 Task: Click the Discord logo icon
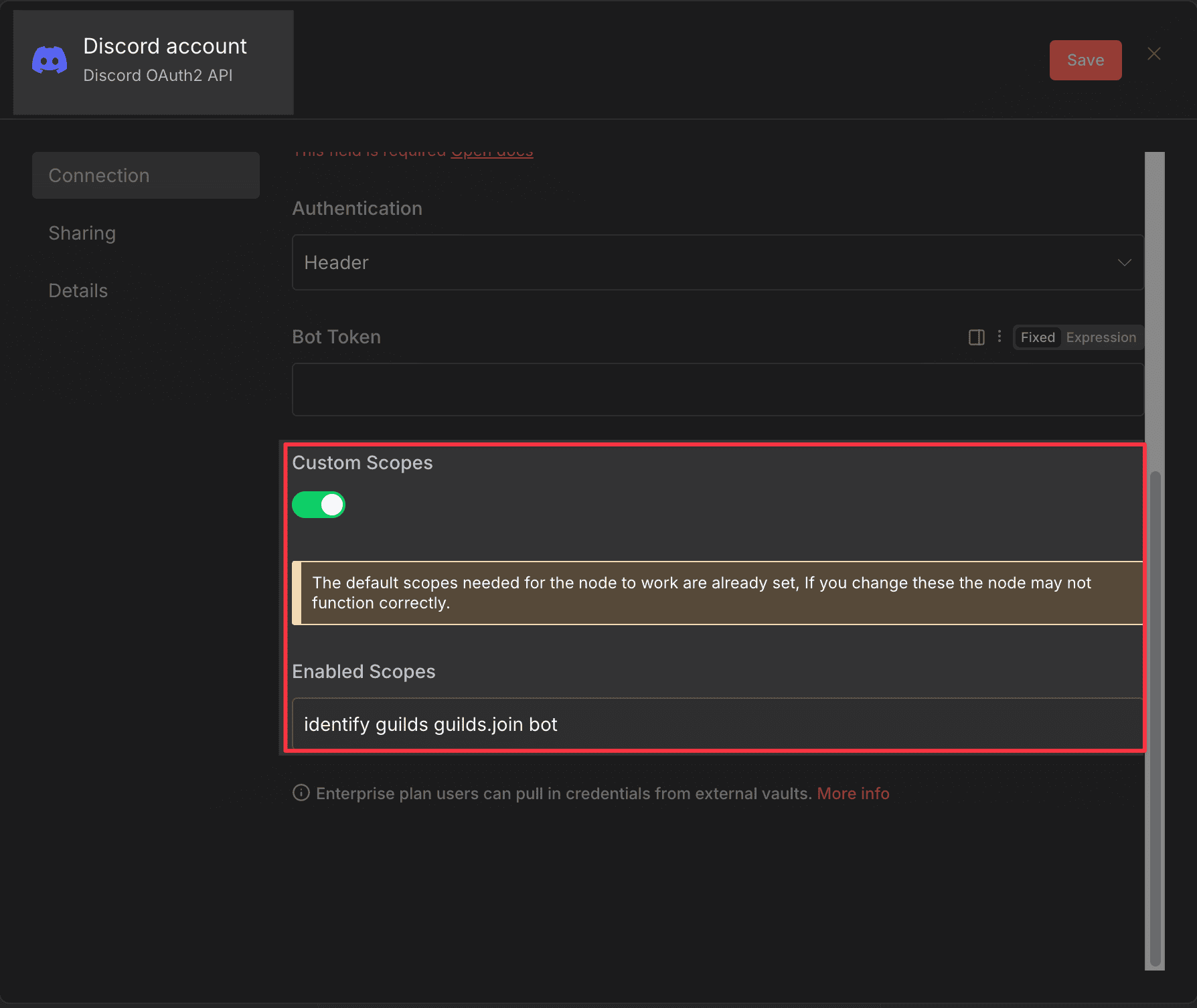48,60
